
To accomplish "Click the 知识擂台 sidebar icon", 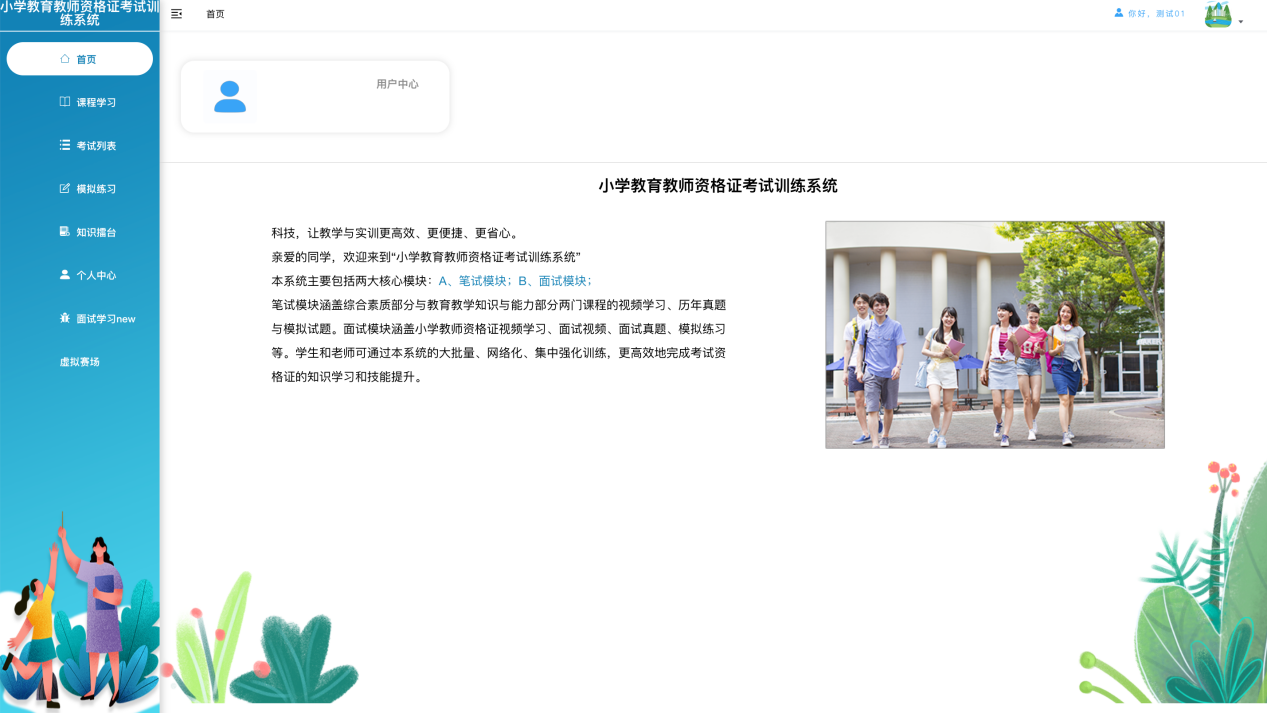I will (x=65, y=231).
